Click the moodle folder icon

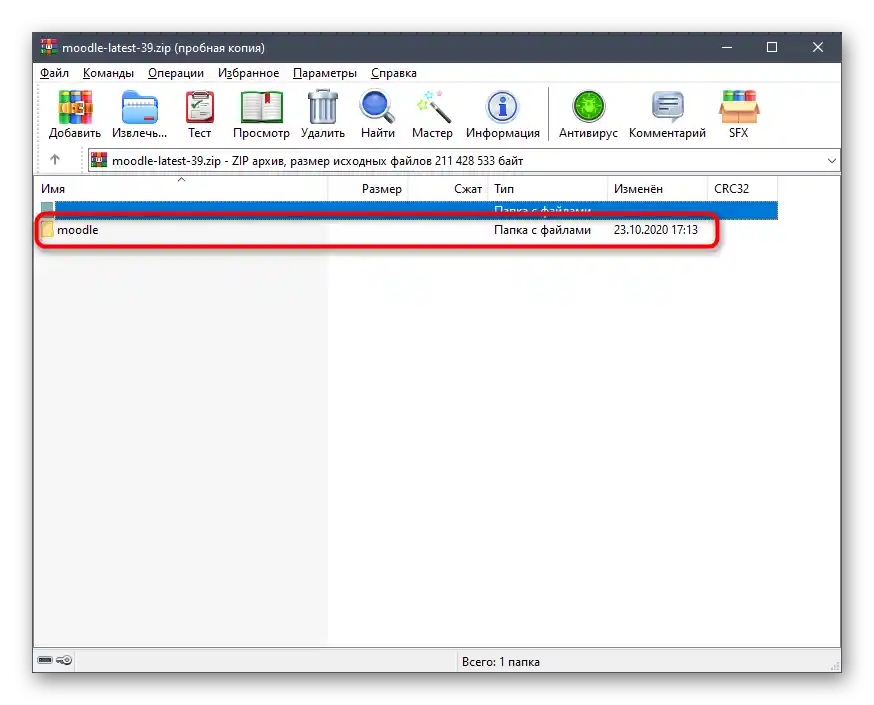pos(47,229)
